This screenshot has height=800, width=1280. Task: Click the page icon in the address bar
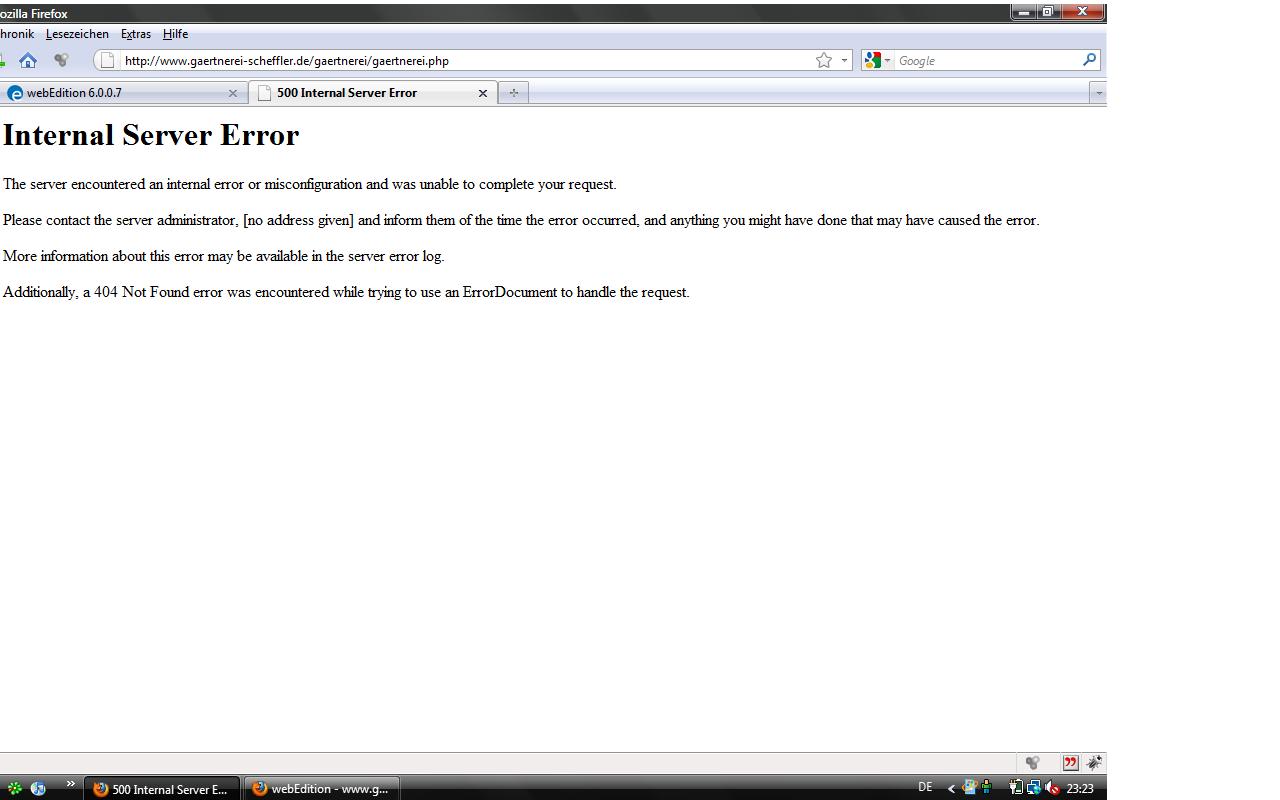point(107,60)
